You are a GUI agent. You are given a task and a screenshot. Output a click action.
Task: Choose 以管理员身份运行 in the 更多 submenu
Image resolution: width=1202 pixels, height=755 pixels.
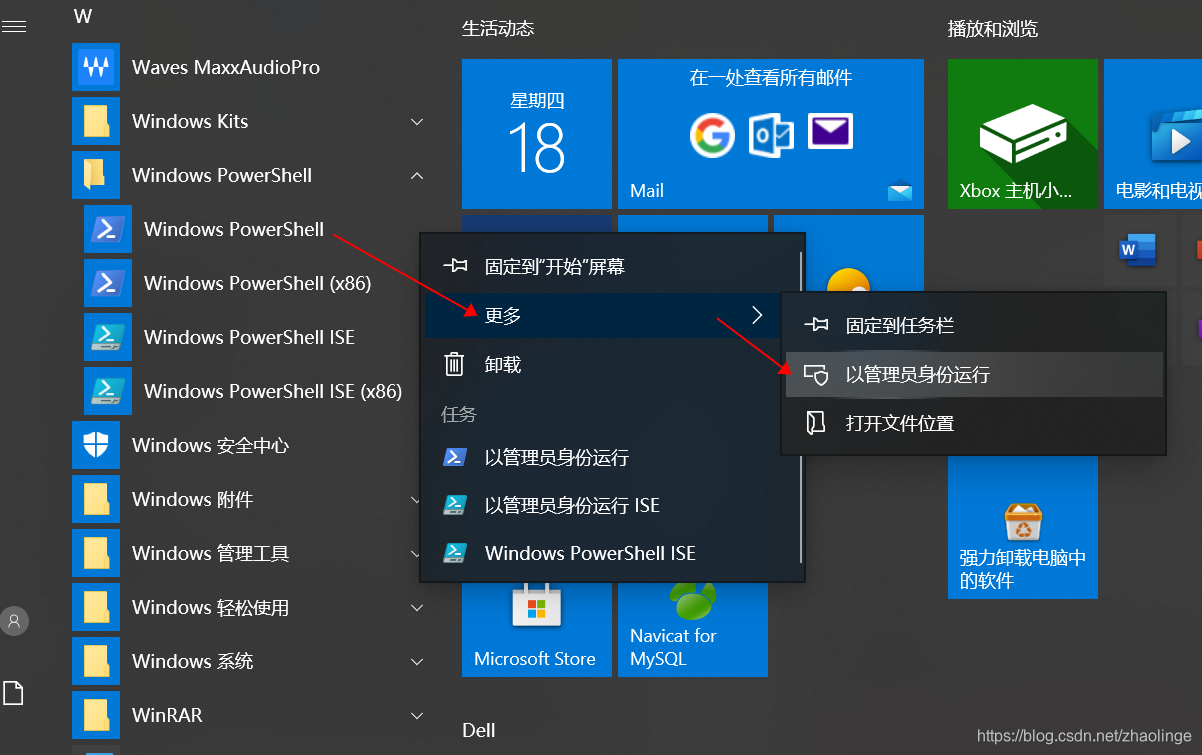tap(973, 374)
